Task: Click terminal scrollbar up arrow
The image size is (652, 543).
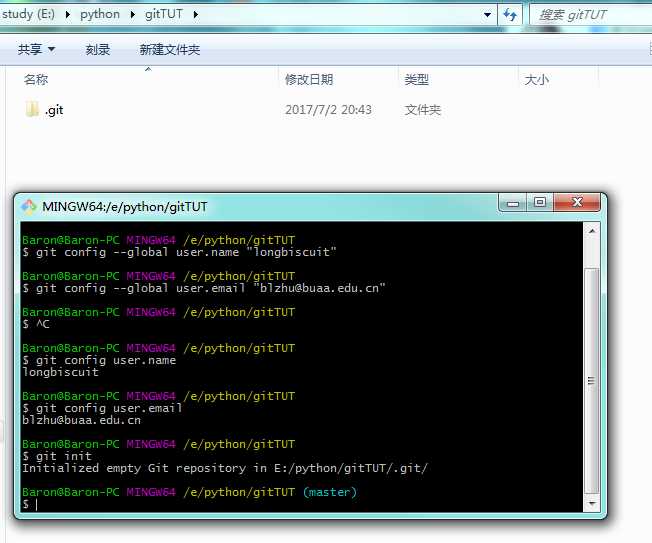Action: pyautogui.click(x=592, y=231)
